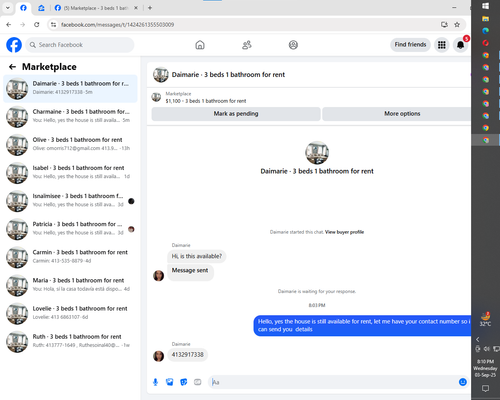Click the browser back arrow
Viewport: 500px width, 400px height.
pyautogui.click(x=9, y=24)
